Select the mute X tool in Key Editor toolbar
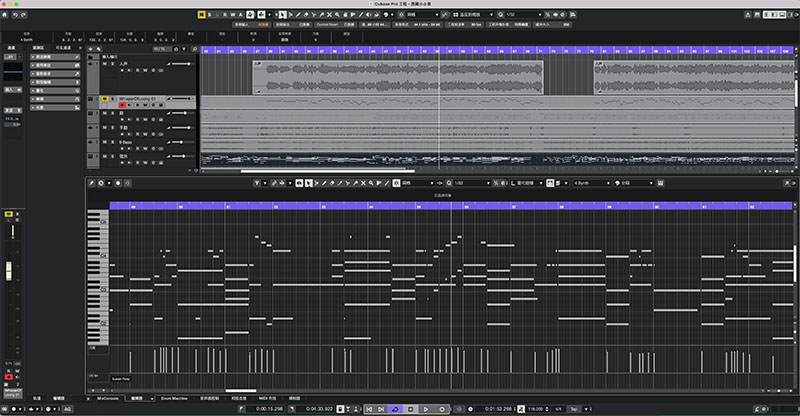 [363, 183]
